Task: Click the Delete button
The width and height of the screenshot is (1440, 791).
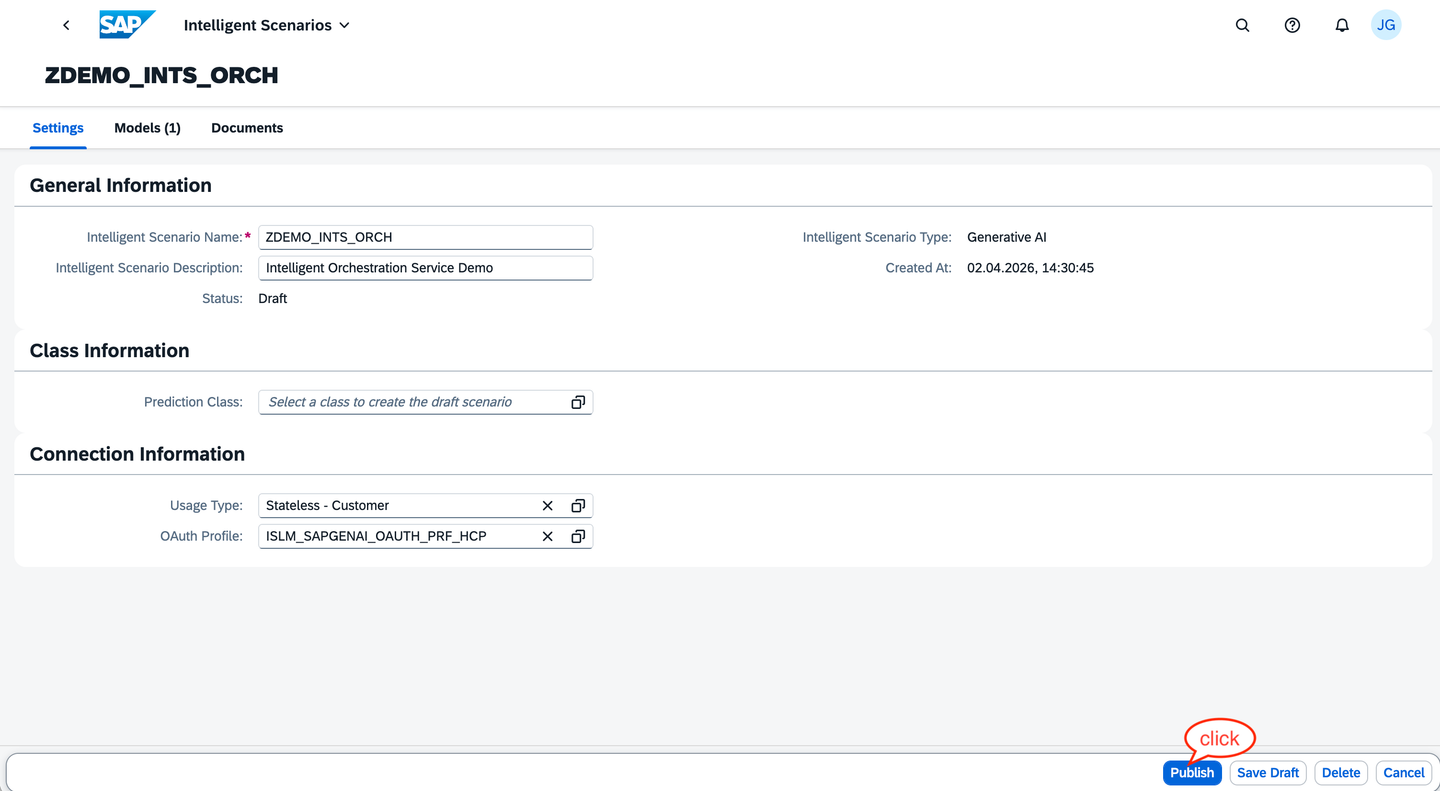Action: click(x=1341, y=773)
